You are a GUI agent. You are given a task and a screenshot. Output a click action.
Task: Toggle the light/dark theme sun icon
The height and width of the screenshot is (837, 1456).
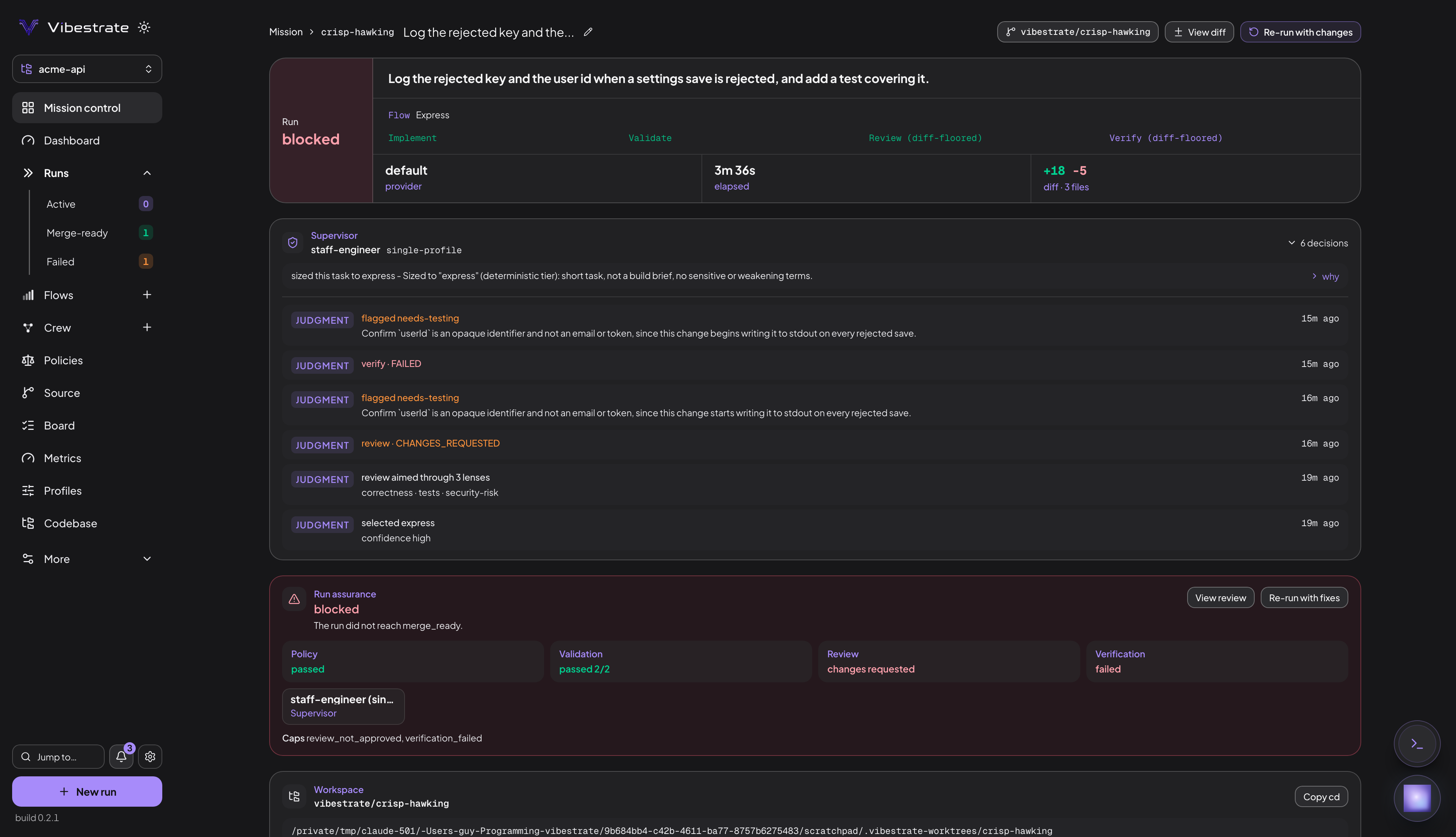(144, 27)
